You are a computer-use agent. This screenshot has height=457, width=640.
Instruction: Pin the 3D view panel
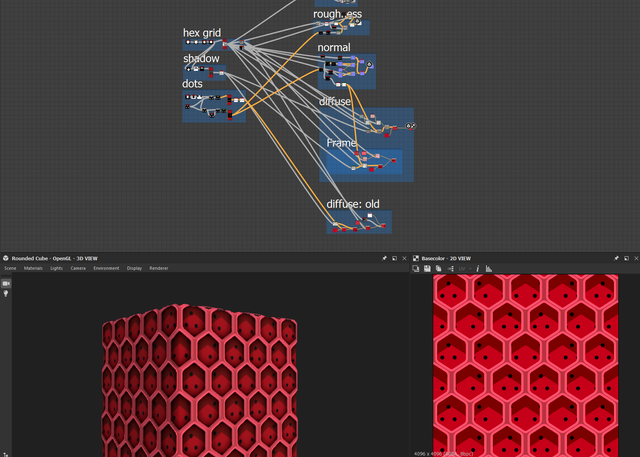pyautogui.click(x=384, y=258)
